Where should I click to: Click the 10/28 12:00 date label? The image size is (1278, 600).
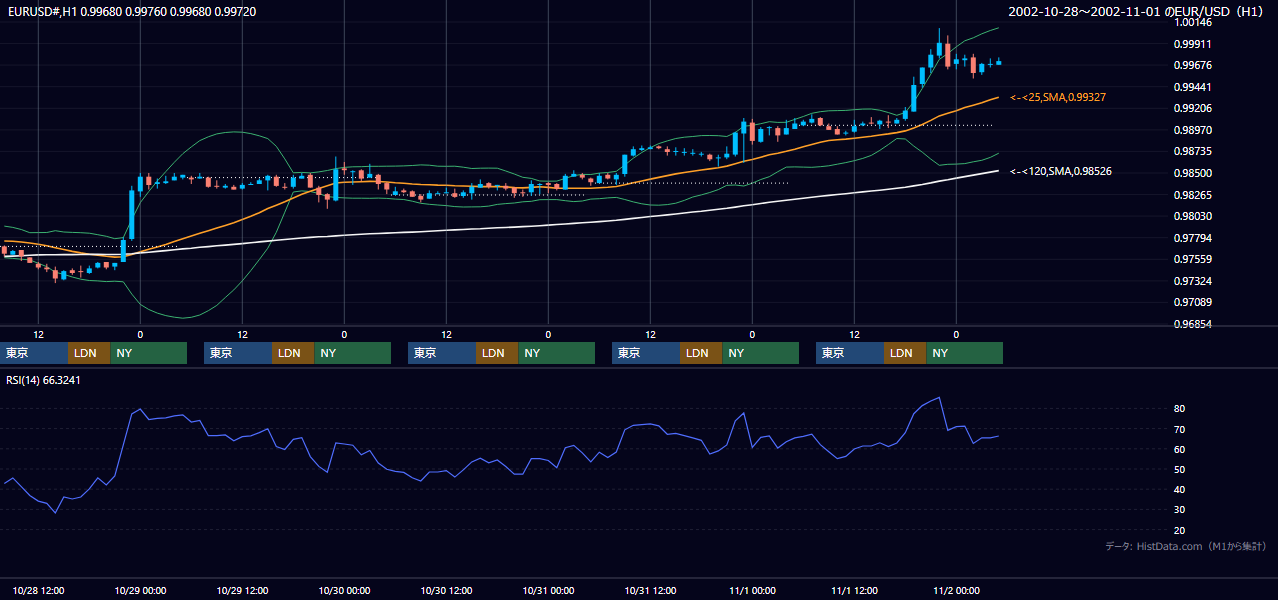(x=39, y=590)
